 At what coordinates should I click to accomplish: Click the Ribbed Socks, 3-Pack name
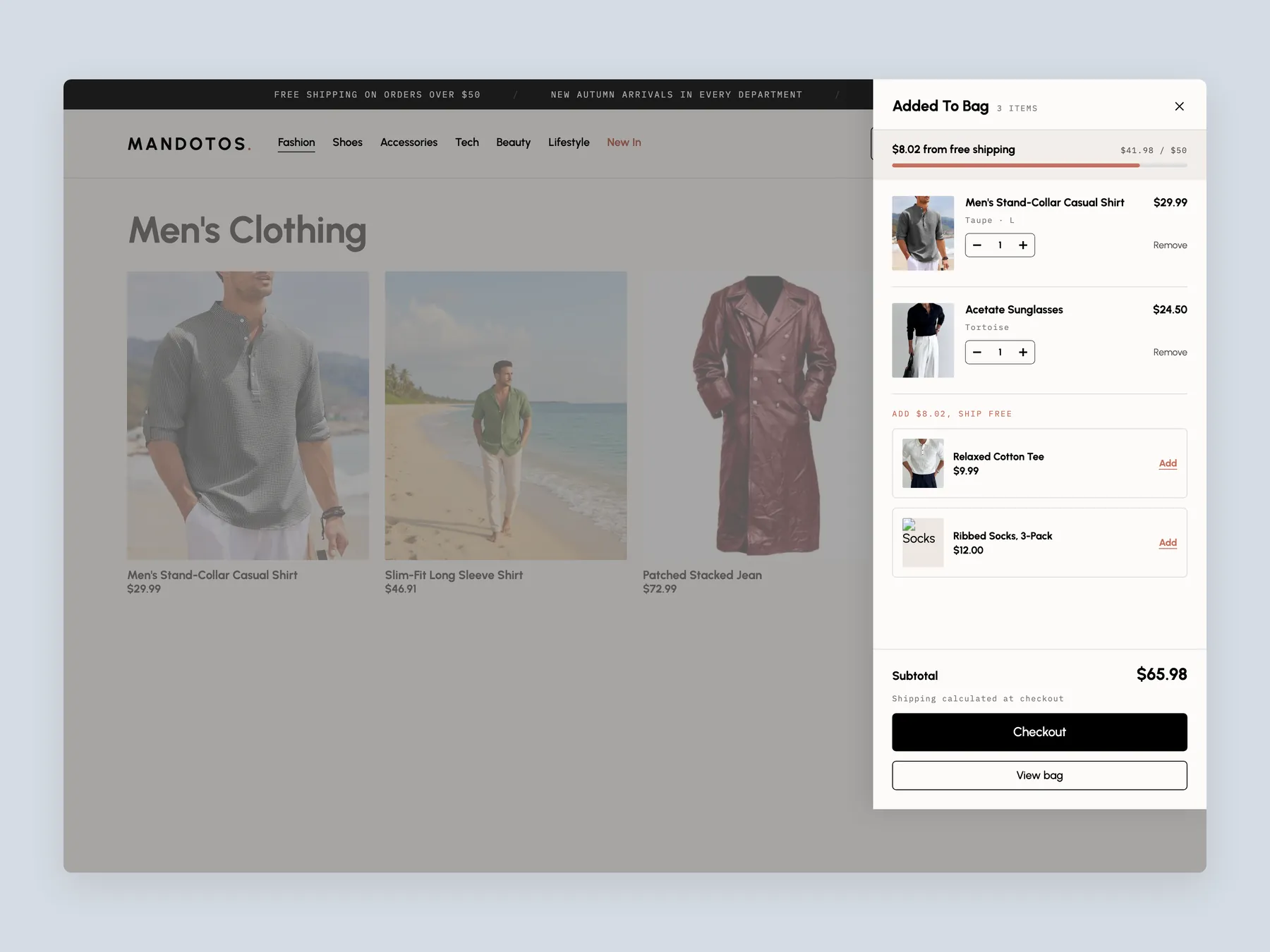pos(1003,536)
